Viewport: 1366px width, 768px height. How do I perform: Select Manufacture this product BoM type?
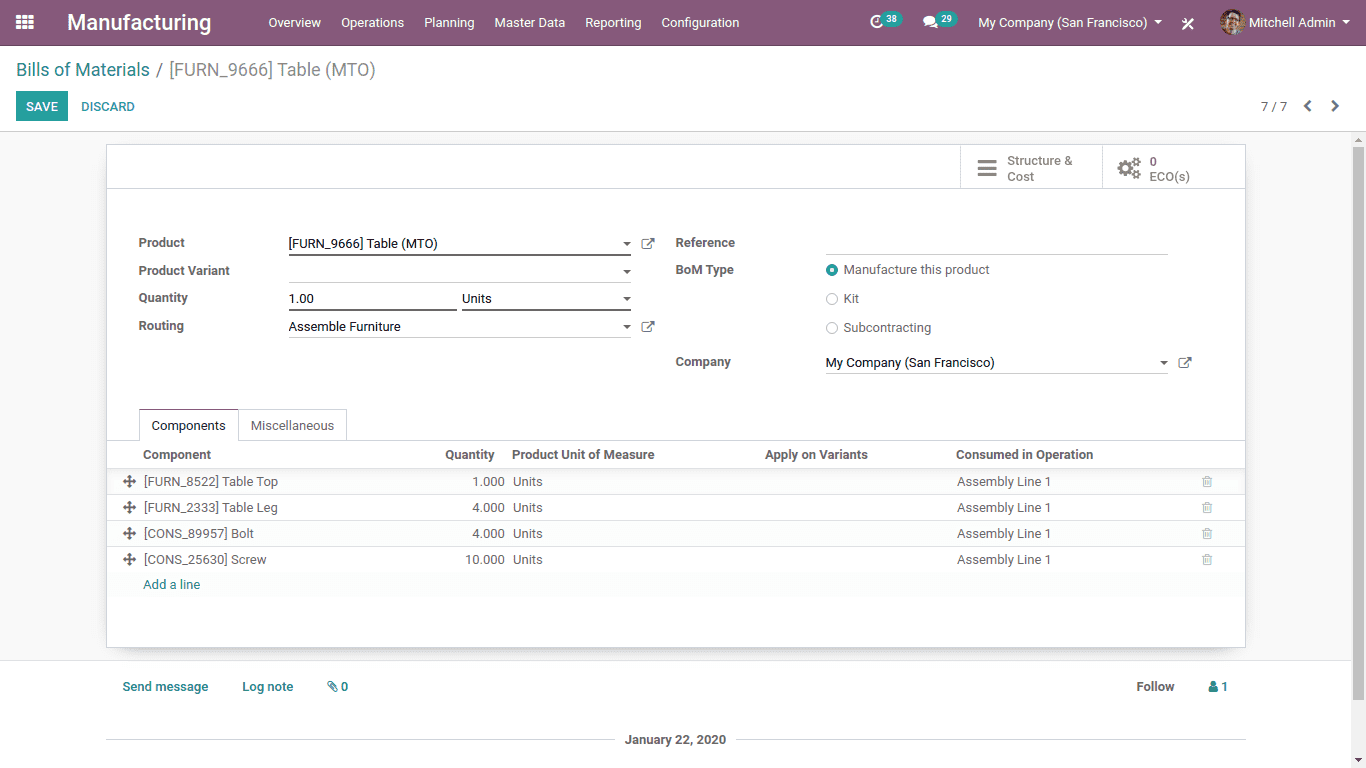click(832, 270)
